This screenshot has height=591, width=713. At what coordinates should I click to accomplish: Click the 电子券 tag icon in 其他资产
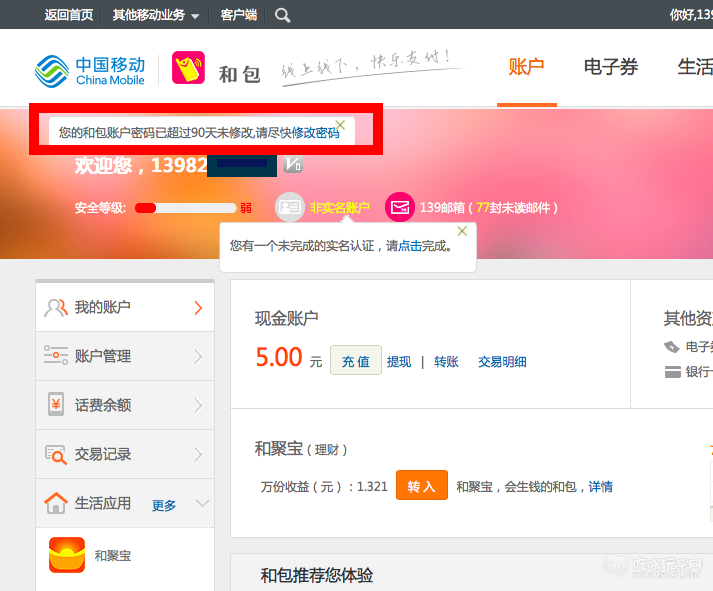coord(672,347)
